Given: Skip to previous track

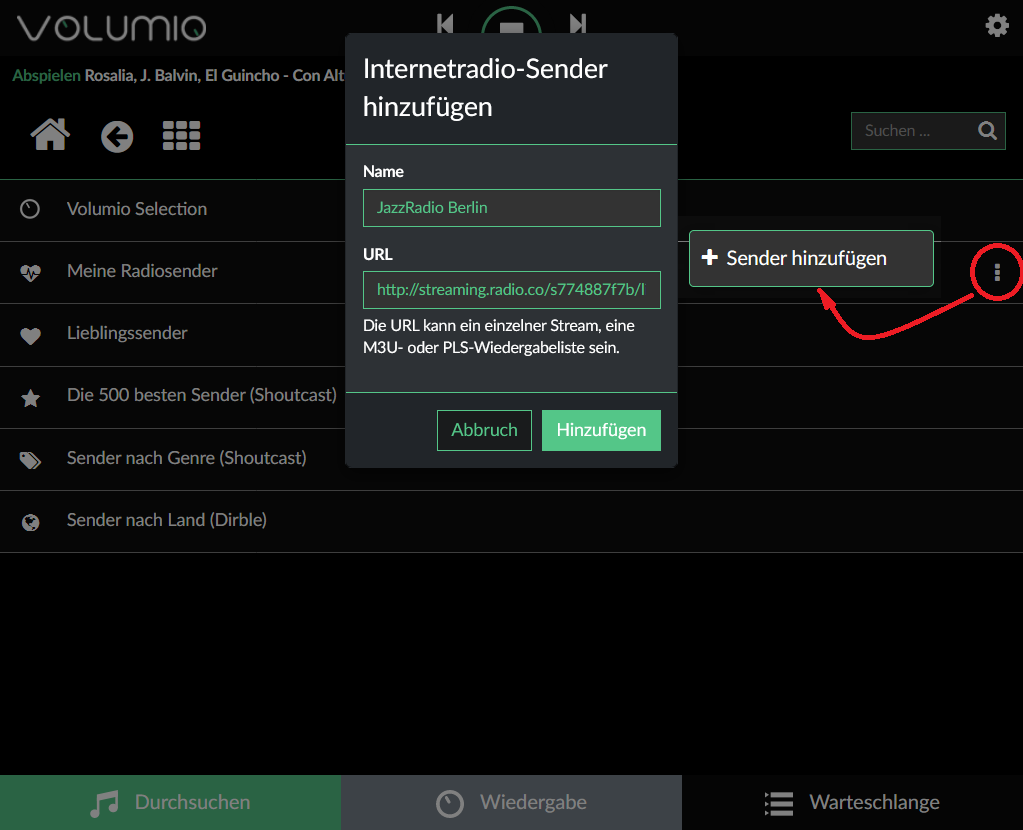Looking at the screenshot, I should pyautogui.click(x=446, y=23).
